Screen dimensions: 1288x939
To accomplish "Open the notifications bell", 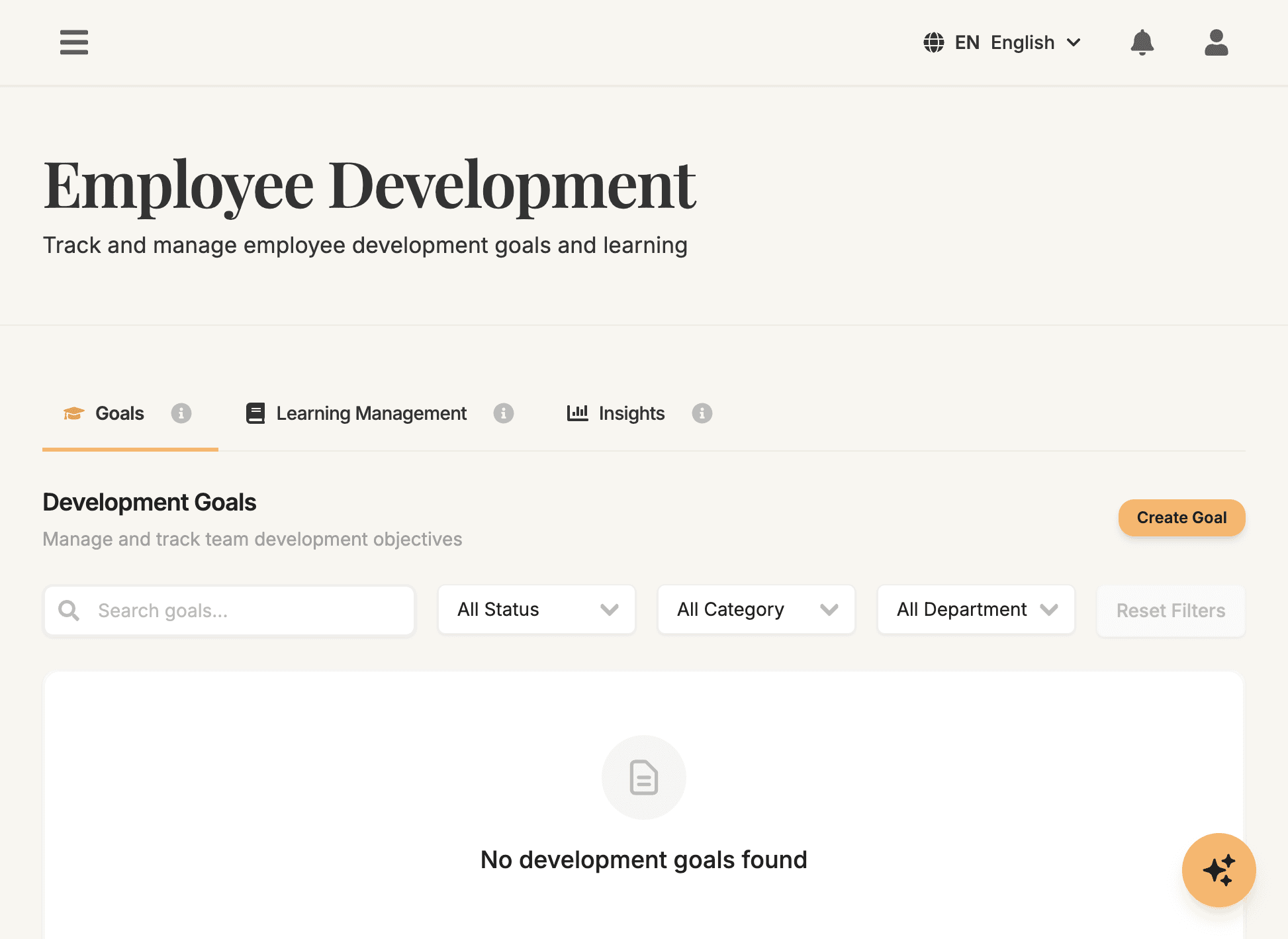I will coord(1142,42).
